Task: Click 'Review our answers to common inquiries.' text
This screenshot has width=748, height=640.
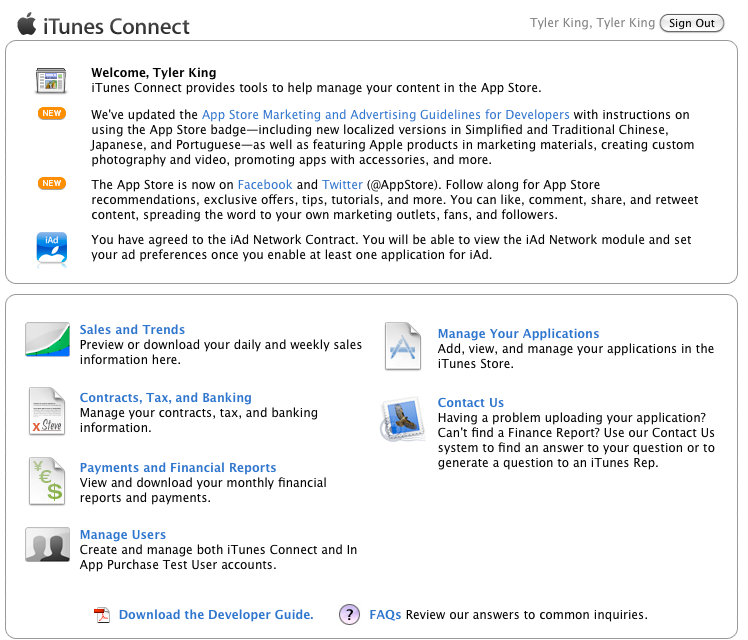Action: click(x=527, y=615)
